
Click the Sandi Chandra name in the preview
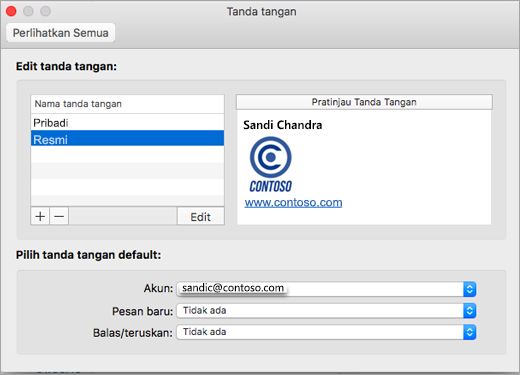(x=283, y=125)
